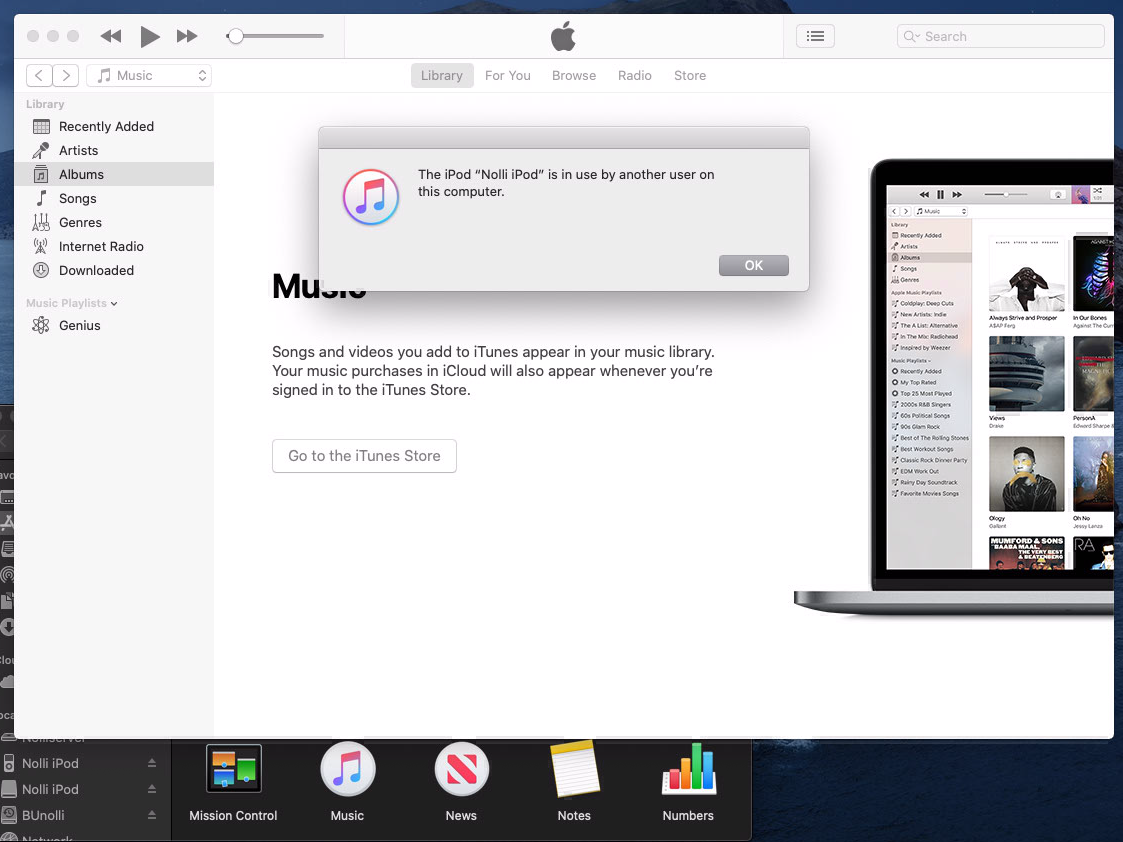Open the Up Next list icon
The height and width of the screenshot is (842, 1123).
click(x=815, y=36)
